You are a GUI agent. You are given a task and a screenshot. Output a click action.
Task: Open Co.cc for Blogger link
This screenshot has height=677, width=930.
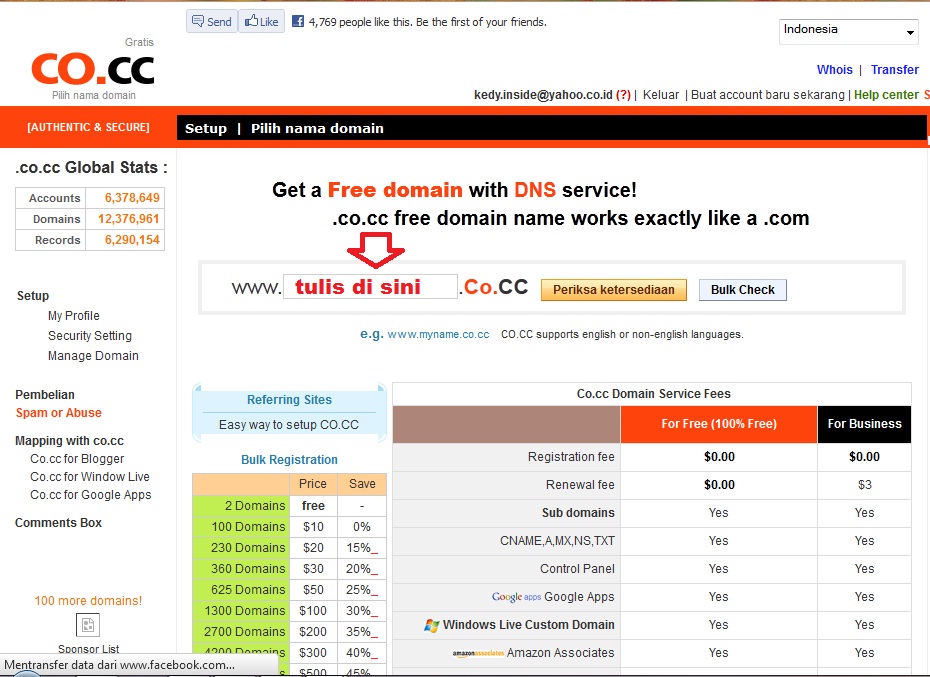tap(77, 459)
